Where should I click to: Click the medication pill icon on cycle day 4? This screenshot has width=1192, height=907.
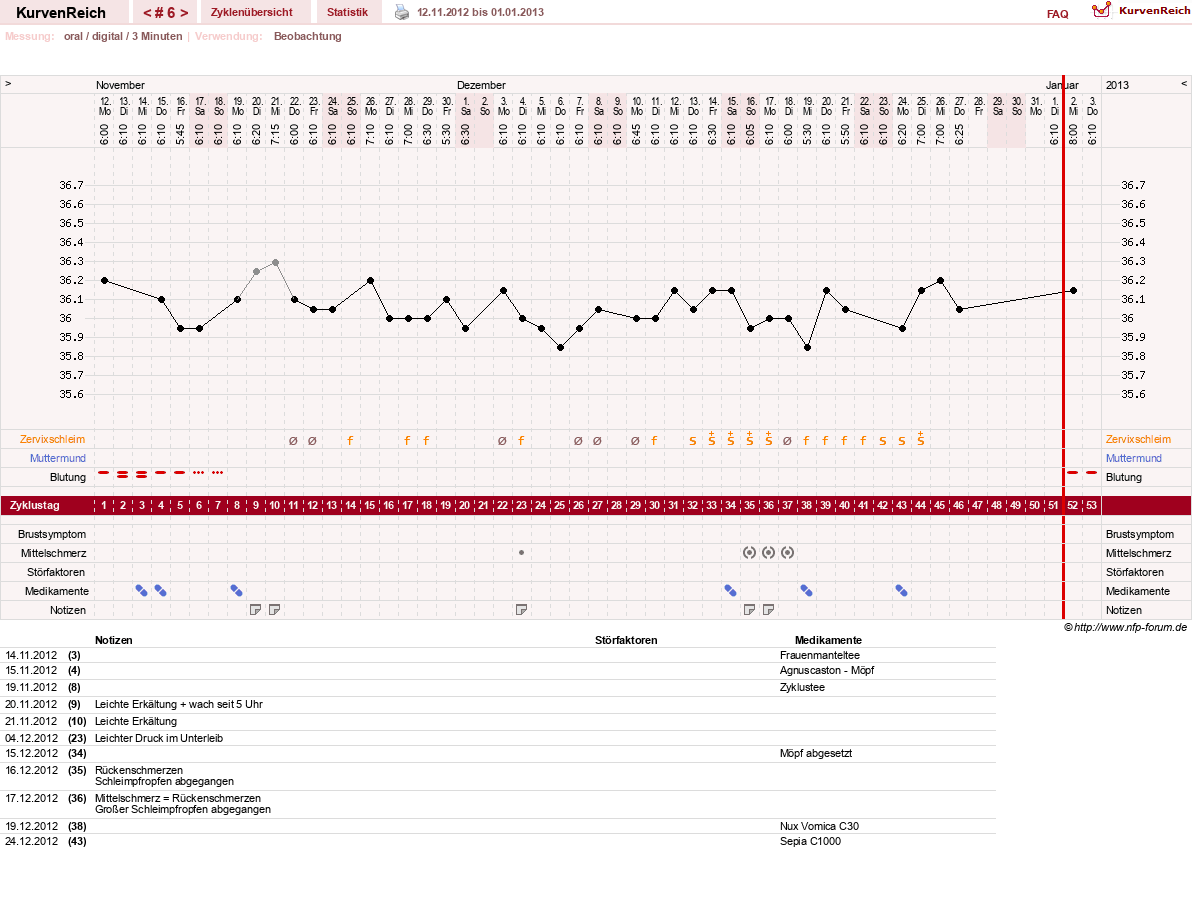160,591
